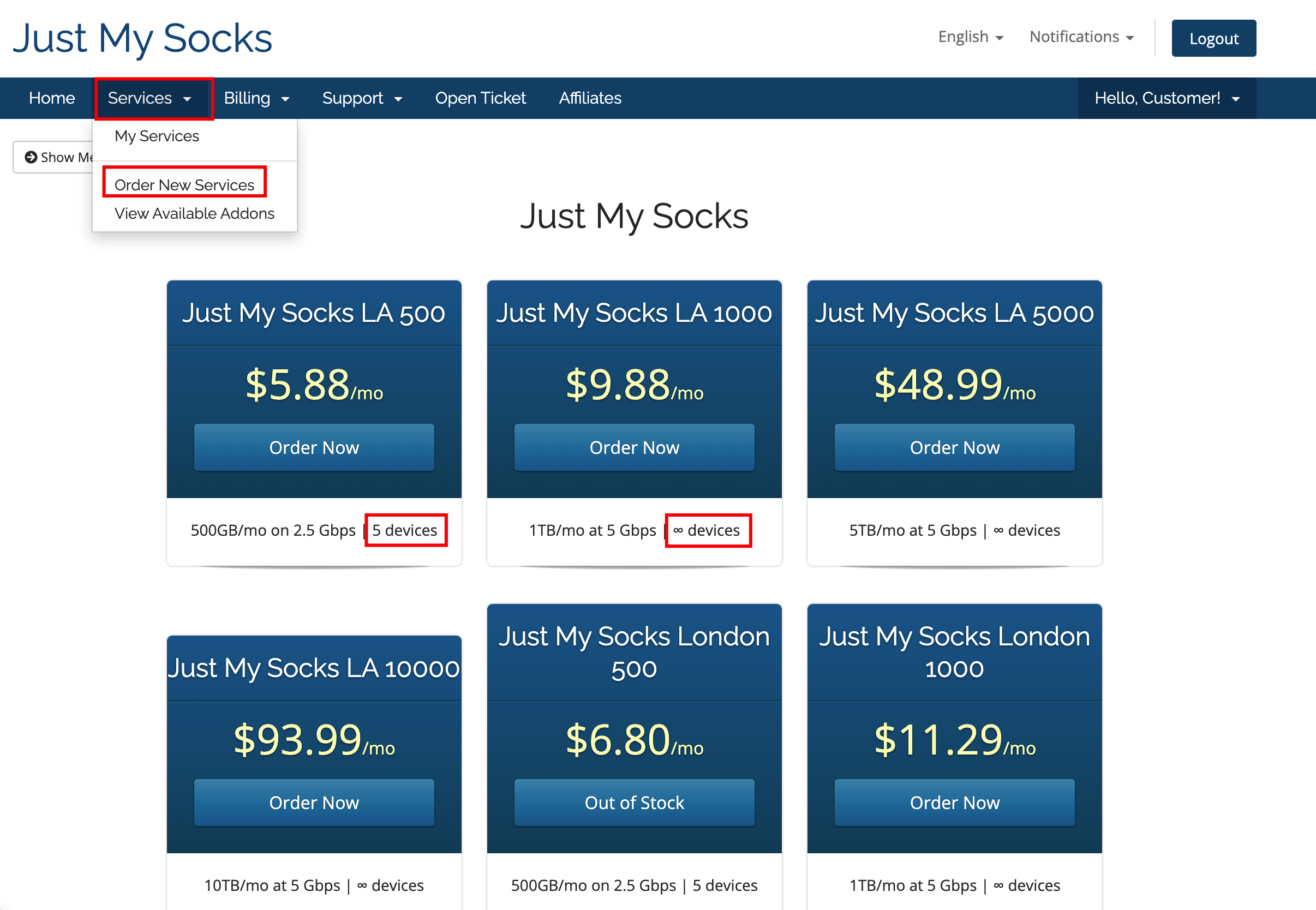Click '1TB/mo at 5 Gbps' under LA 1000

(593, 531)
